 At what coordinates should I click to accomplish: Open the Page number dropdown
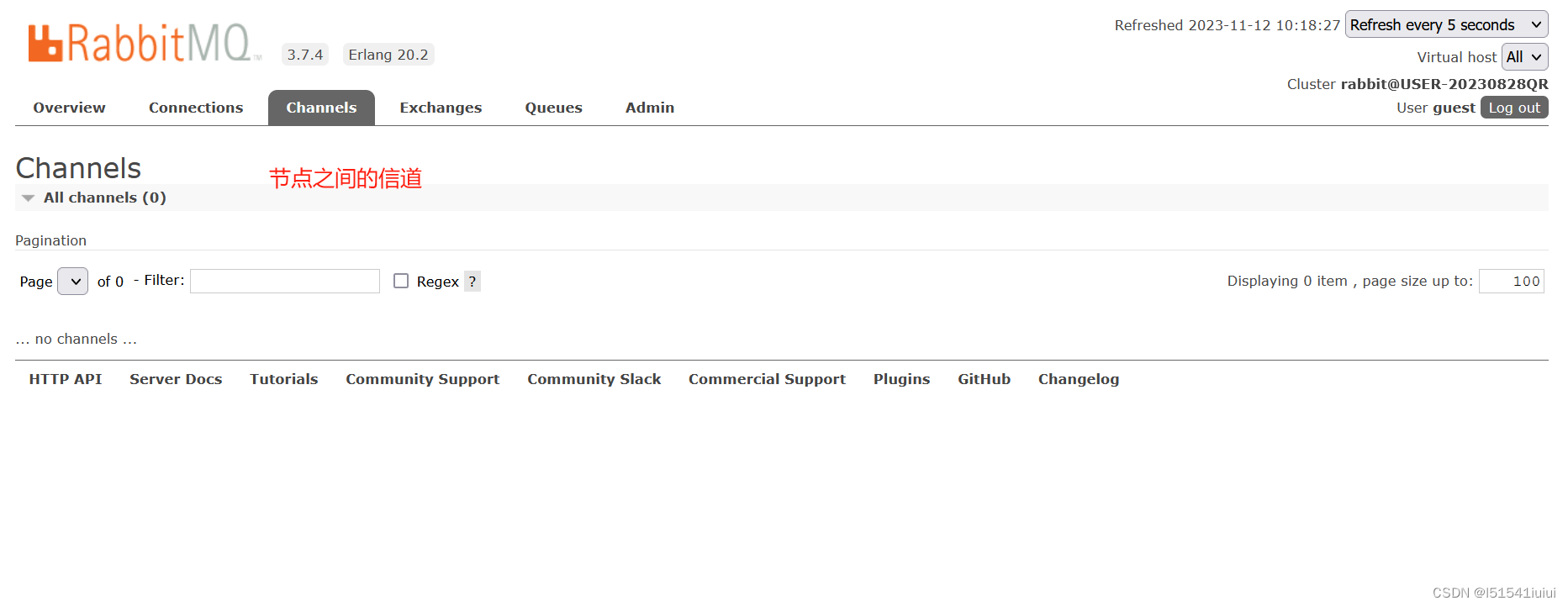pyautogui.click(x=72, y=282)
